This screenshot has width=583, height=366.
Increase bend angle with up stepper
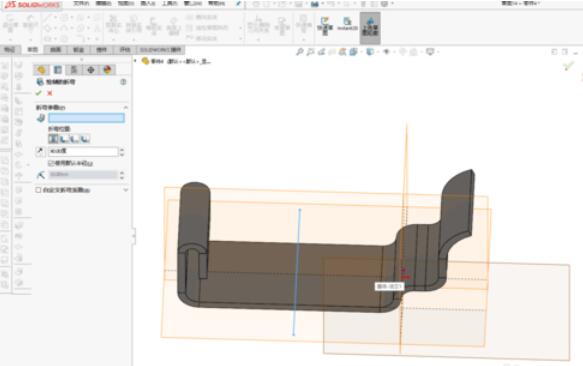(x=122, y=149)
